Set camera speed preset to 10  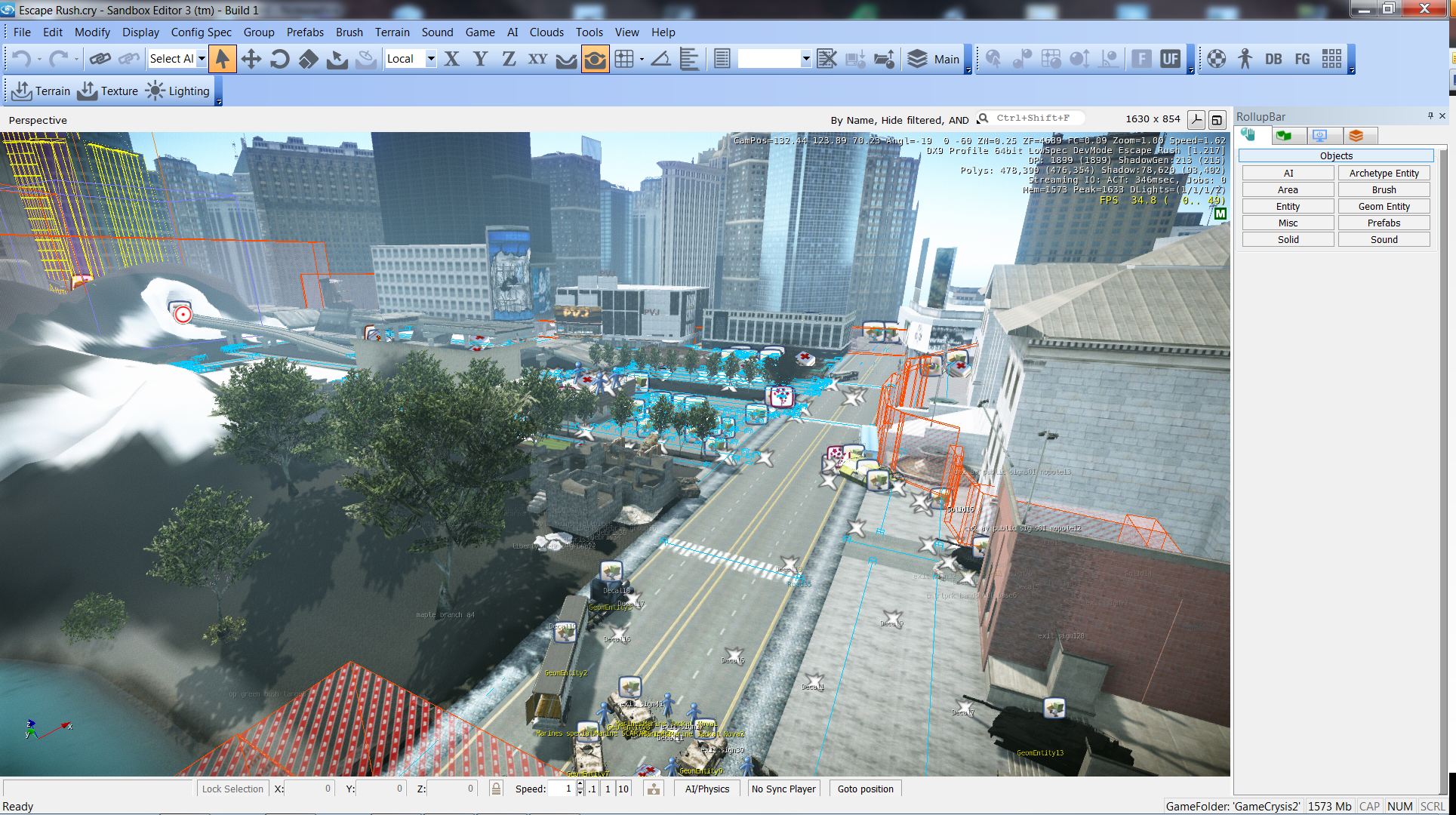tap(623, 789)
